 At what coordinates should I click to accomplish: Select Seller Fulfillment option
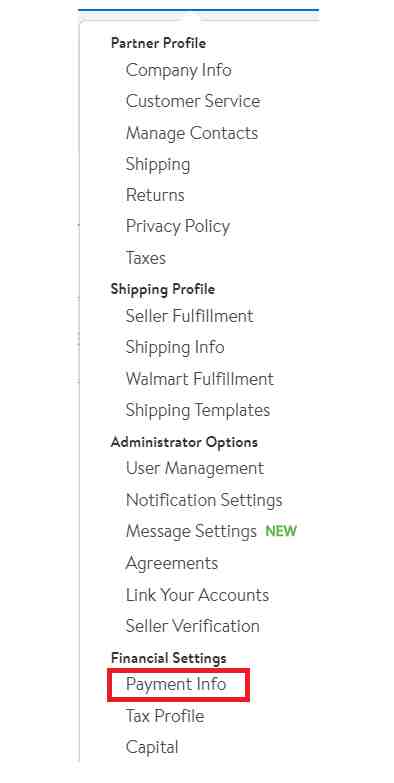point(189,316)
